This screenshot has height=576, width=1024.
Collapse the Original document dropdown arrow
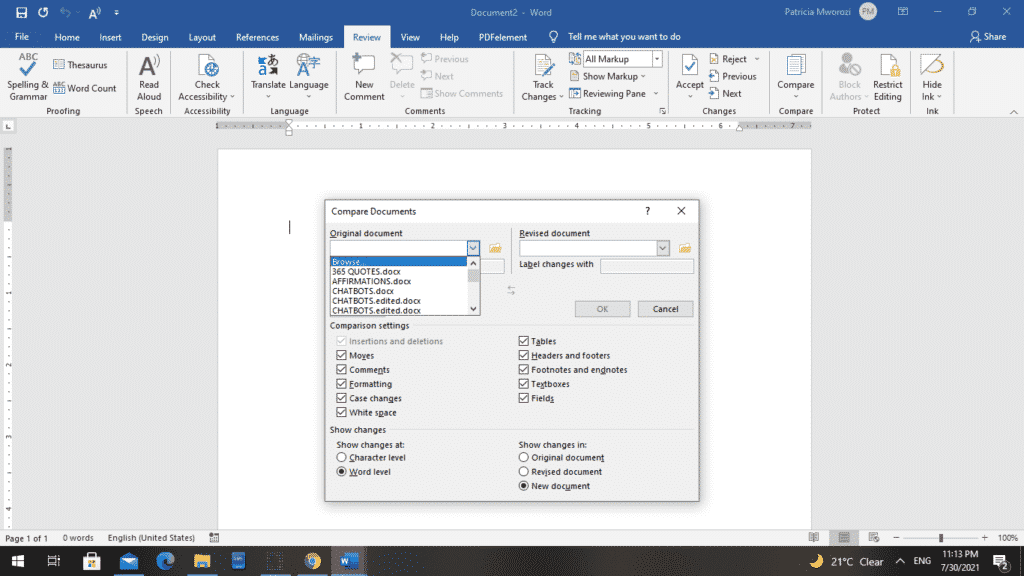(x=473, y=248)
